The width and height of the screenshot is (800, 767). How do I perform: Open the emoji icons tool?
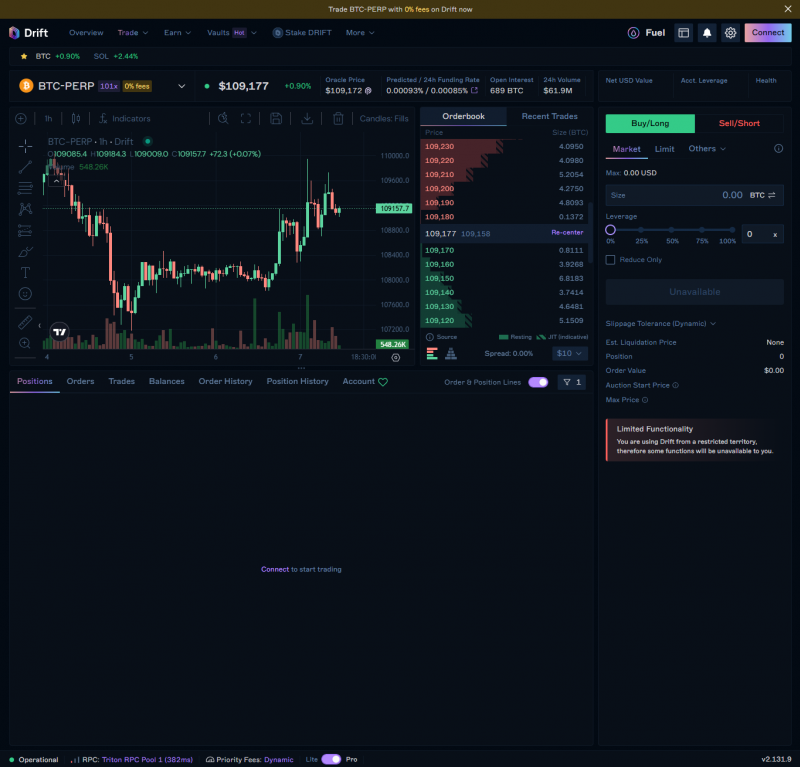pyautogui.click(x=25, y=293)
